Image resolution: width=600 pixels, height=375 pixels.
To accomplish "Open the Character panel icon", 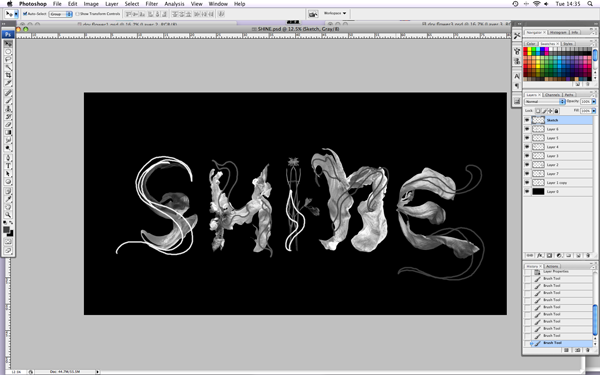I will [517, 76].
